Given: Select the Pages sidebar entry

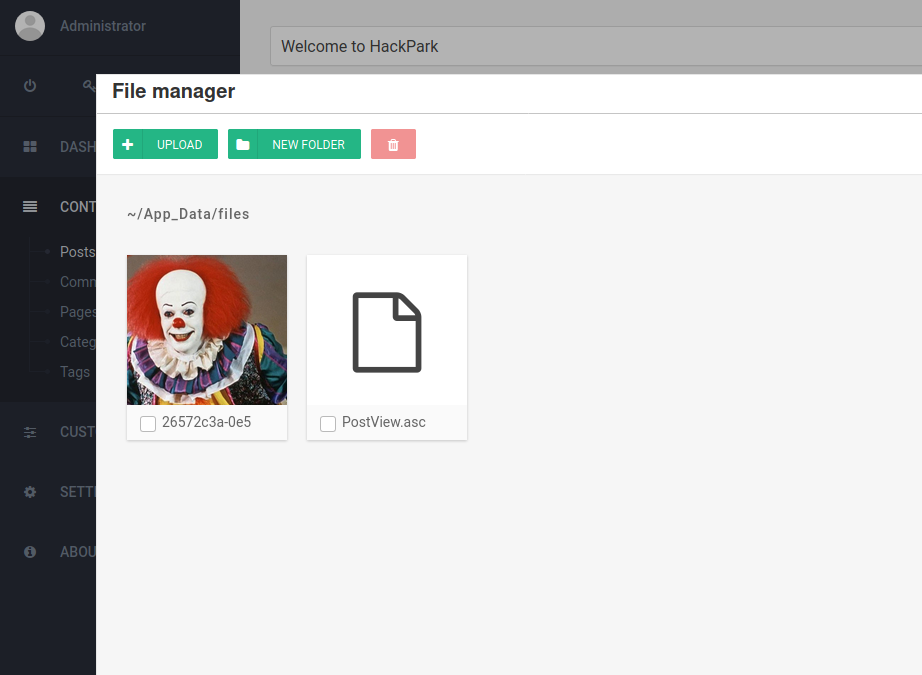Looking at the screenshot, I should tap(78, 312).
